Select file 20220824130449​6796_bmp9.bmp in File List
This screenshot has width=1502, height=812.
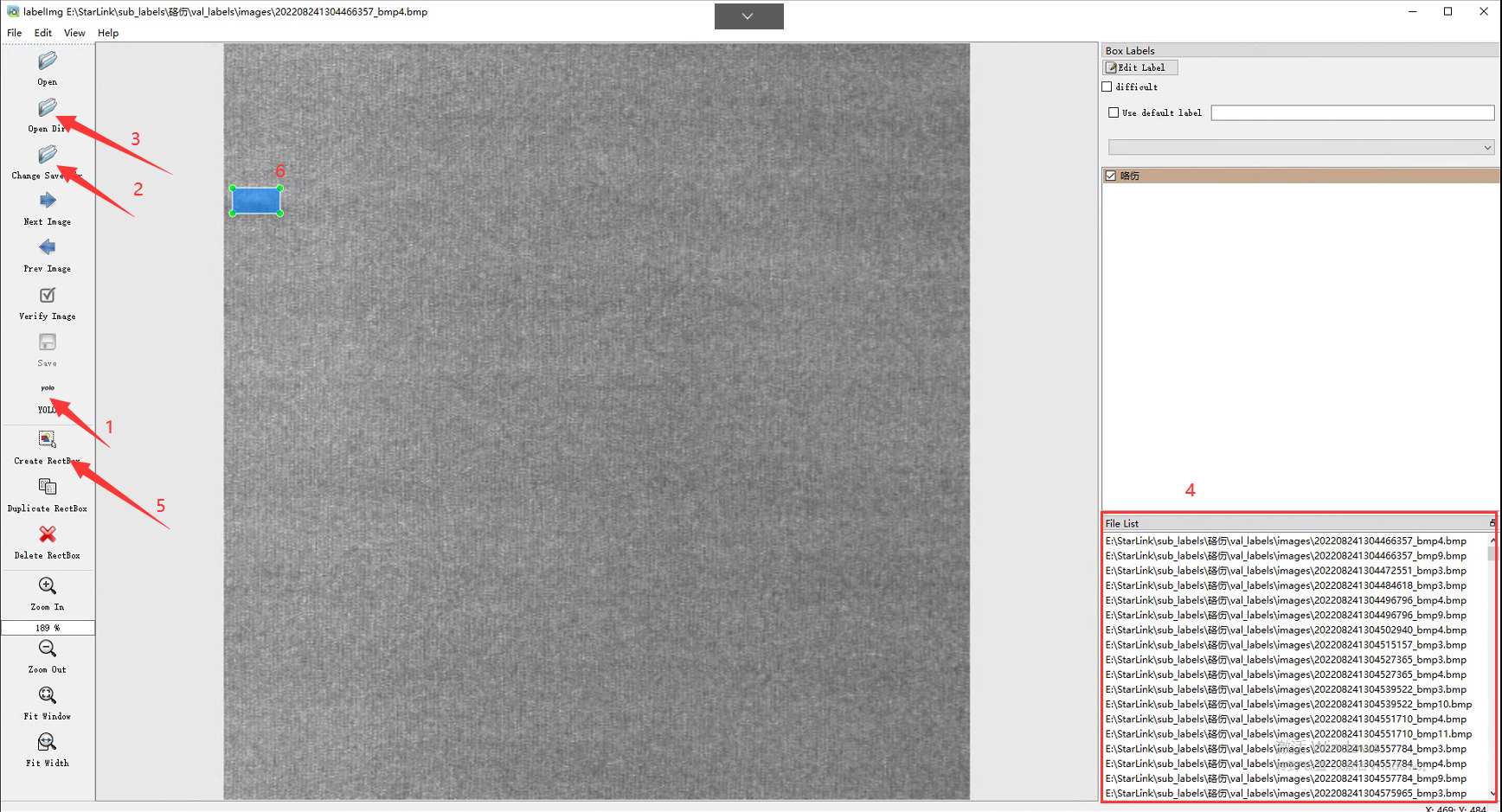coord(1286,616)
